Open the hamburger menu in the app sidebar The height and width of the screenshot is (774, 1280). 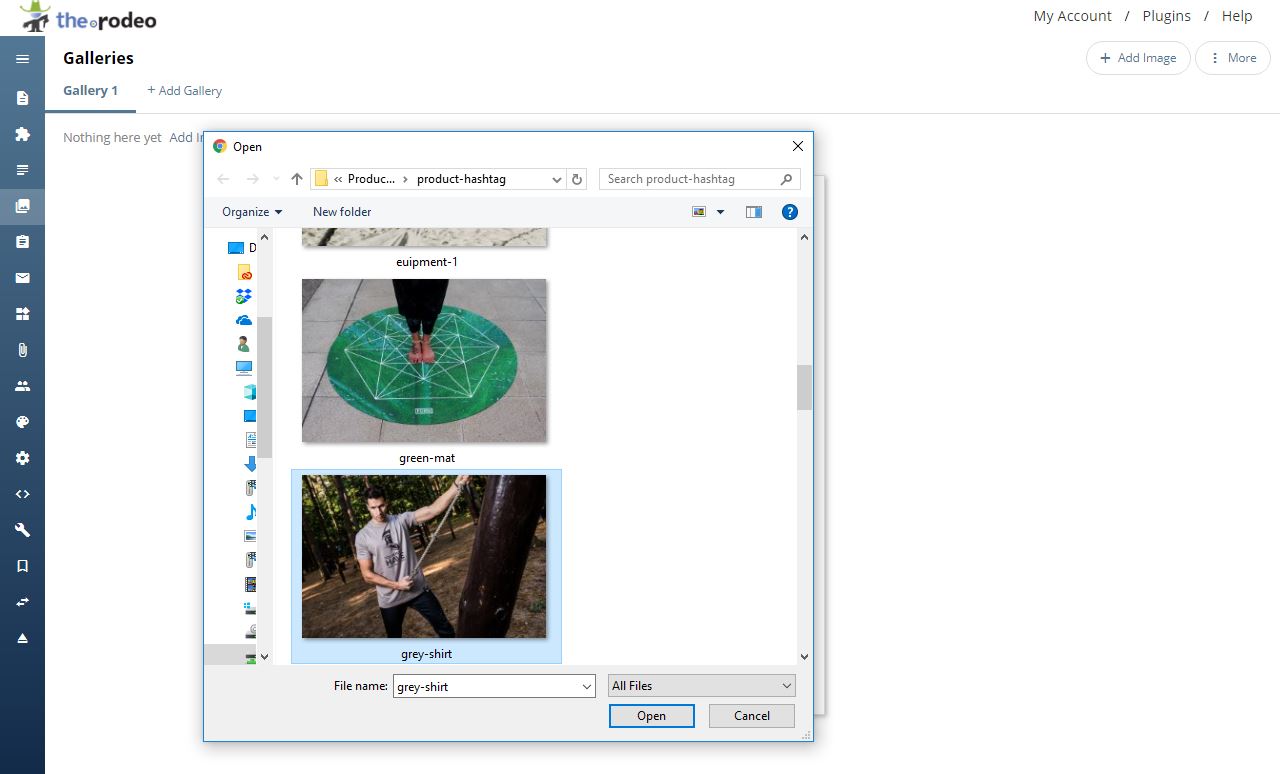click(x=22, y=59)
